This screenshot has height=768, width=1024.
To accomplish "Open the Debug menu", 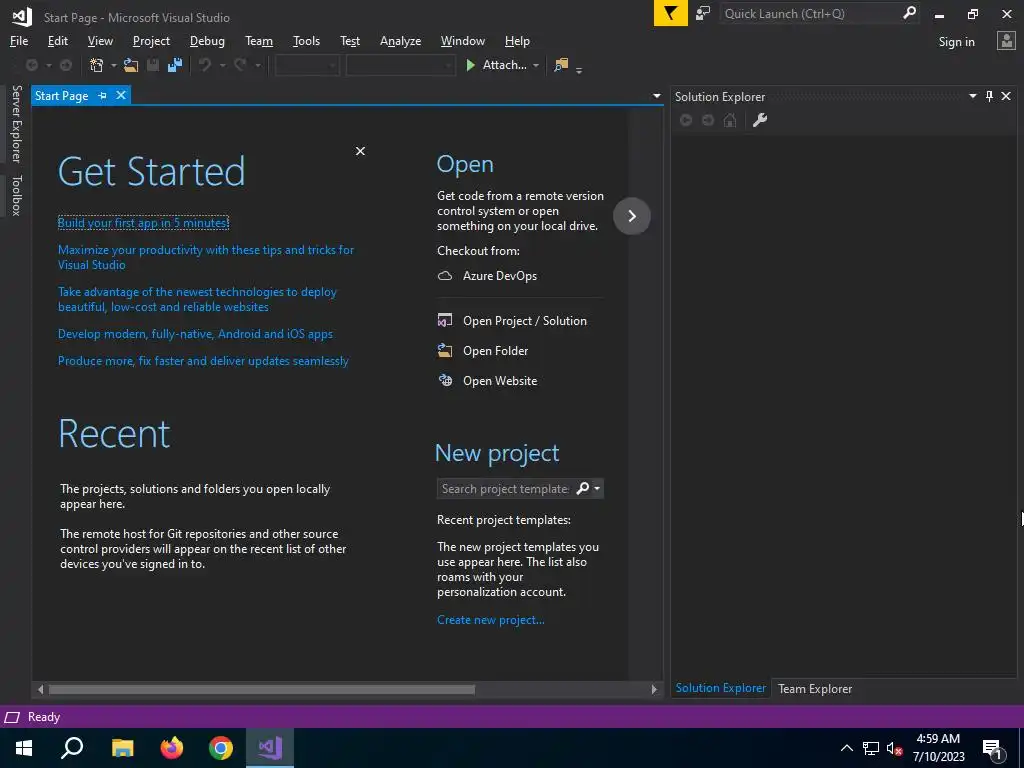I will click(207, 40).
